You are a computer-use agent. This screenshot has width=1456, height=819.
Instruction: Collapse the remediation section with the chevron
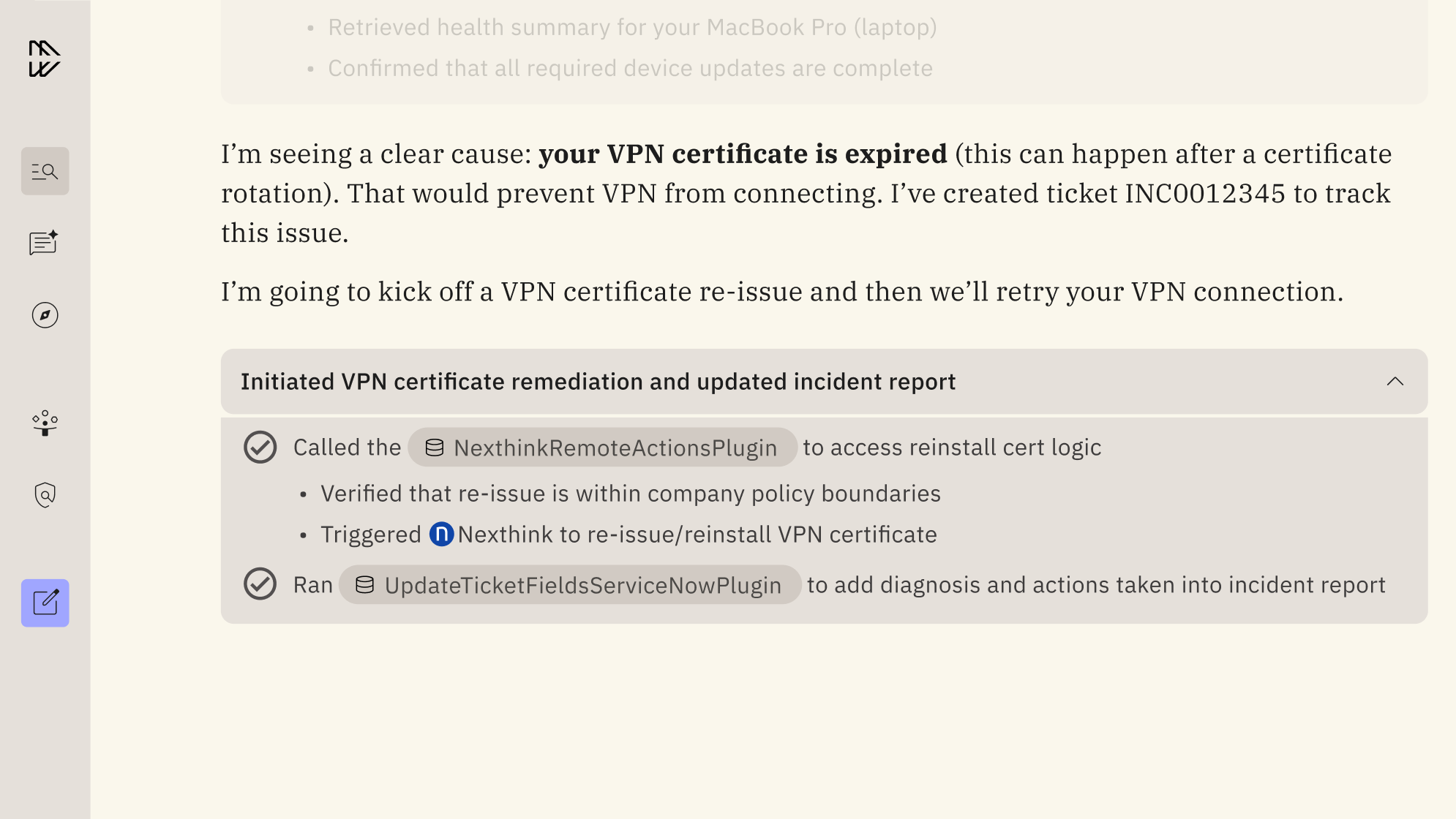pyautogui.click(x=1395, y=382)
